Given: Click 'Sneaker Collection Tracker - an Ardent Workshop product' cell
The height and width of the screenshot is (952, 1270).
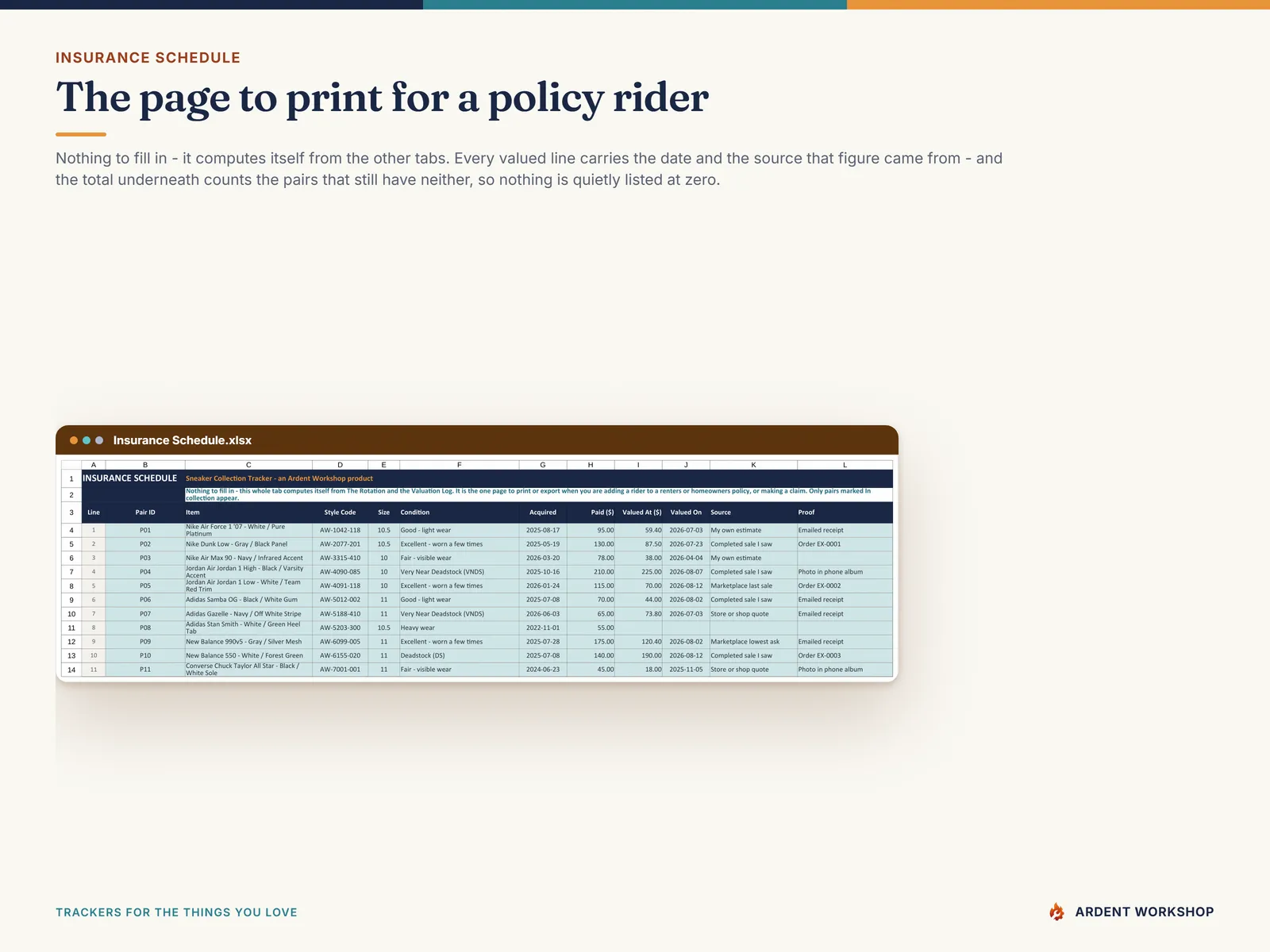Looking at the screenshot, I should [x=279, y=478].
